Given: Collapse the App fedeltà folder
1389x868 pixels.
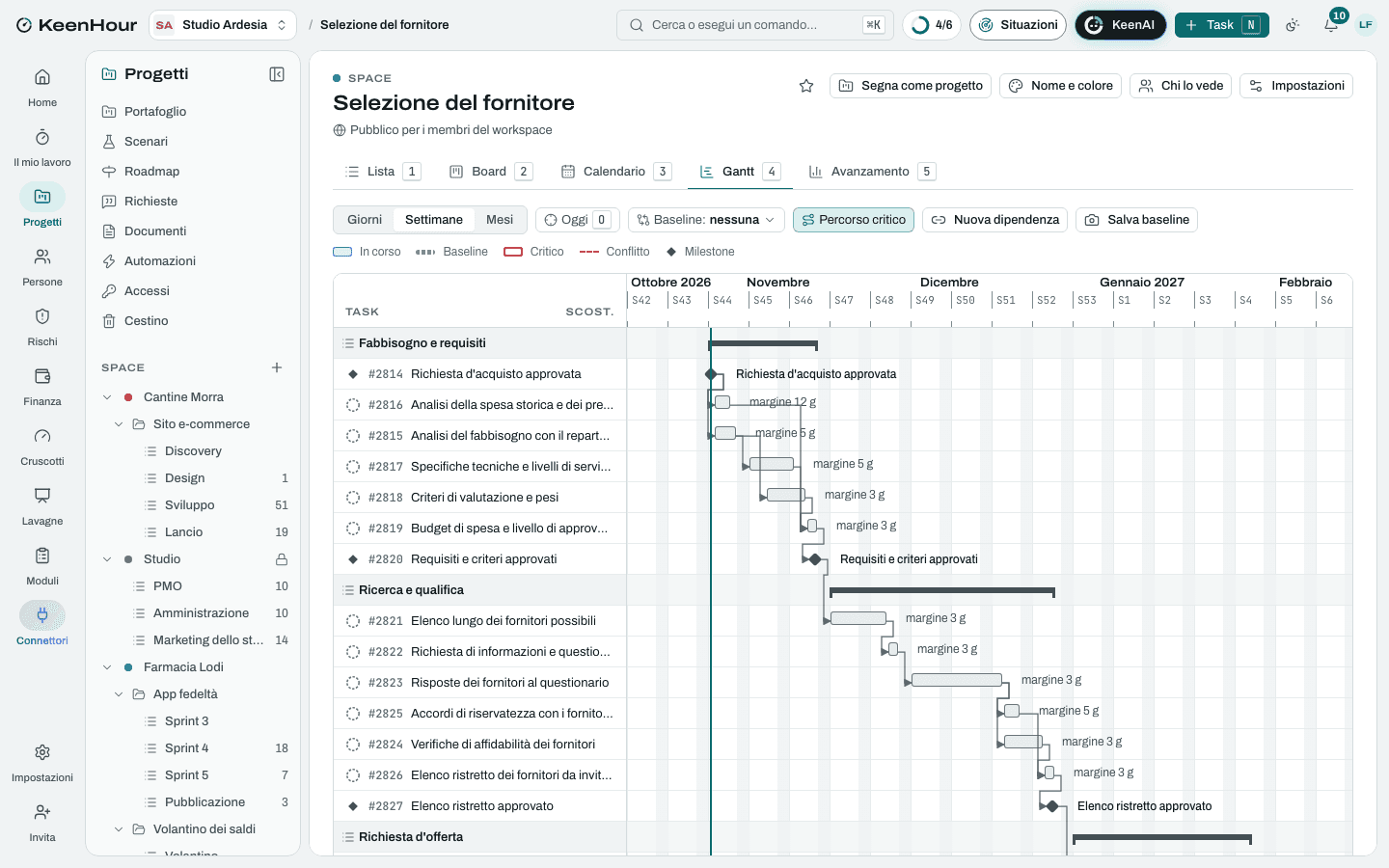Looking at the screenshot, I should coord(119,694).
